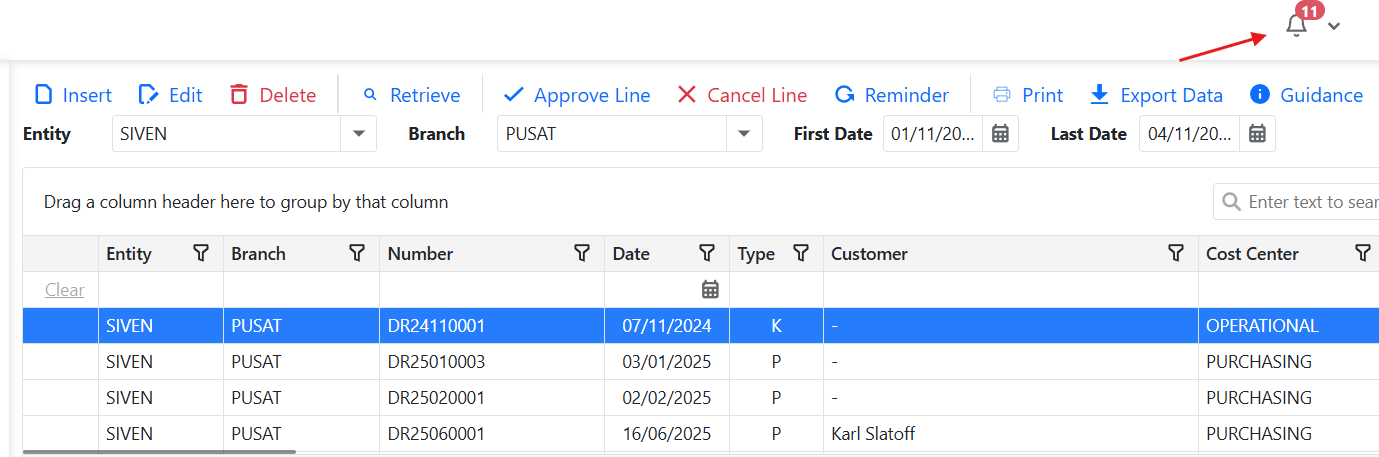Click the Delete toolbar button
The image size is (1379, 457).
[272, 95]
